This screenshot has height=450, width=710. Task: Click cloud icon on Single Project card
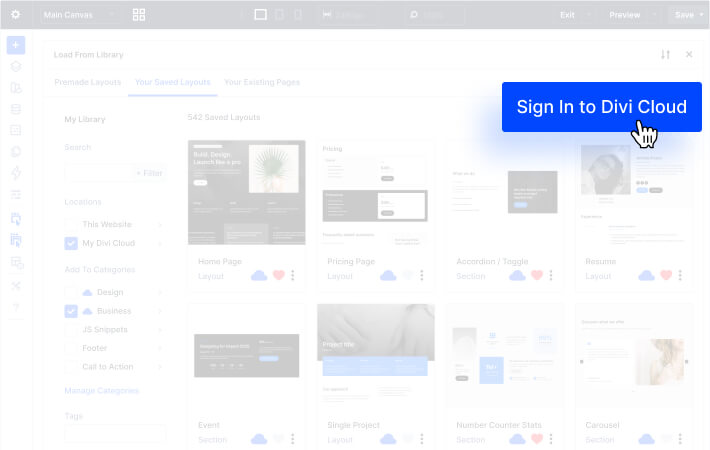click(x=388, y=439)
